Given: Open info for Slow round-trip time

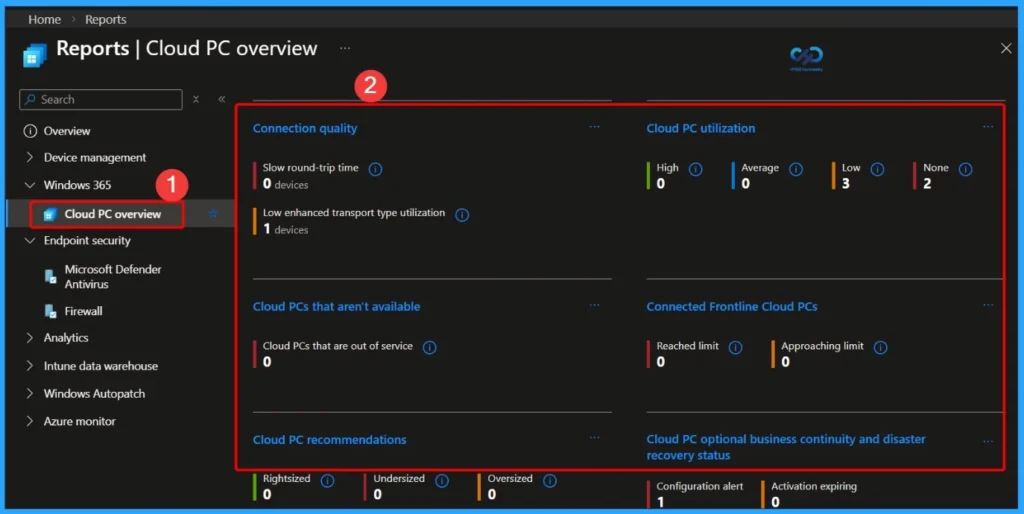Looking at the screenshot, I should point(375,169).
